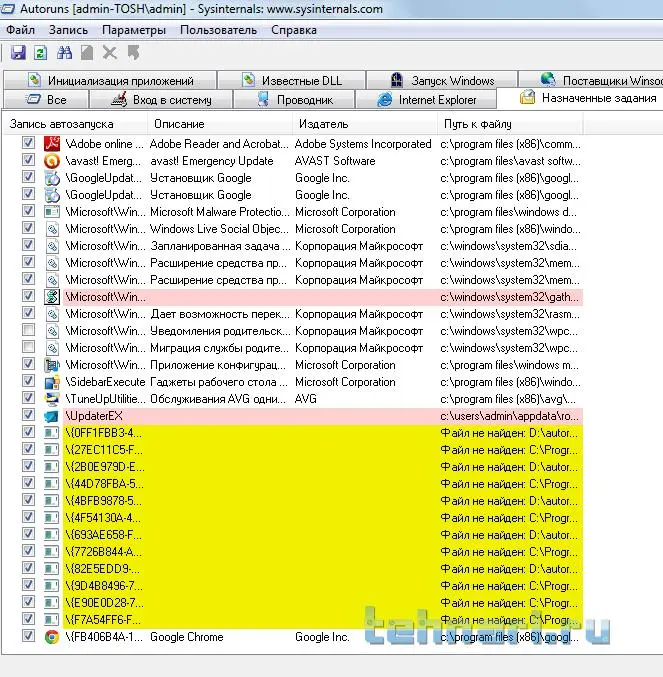Uncheck the Adobe online entry checkbox
The image size is (663, 677).
[x=28, y=142]
